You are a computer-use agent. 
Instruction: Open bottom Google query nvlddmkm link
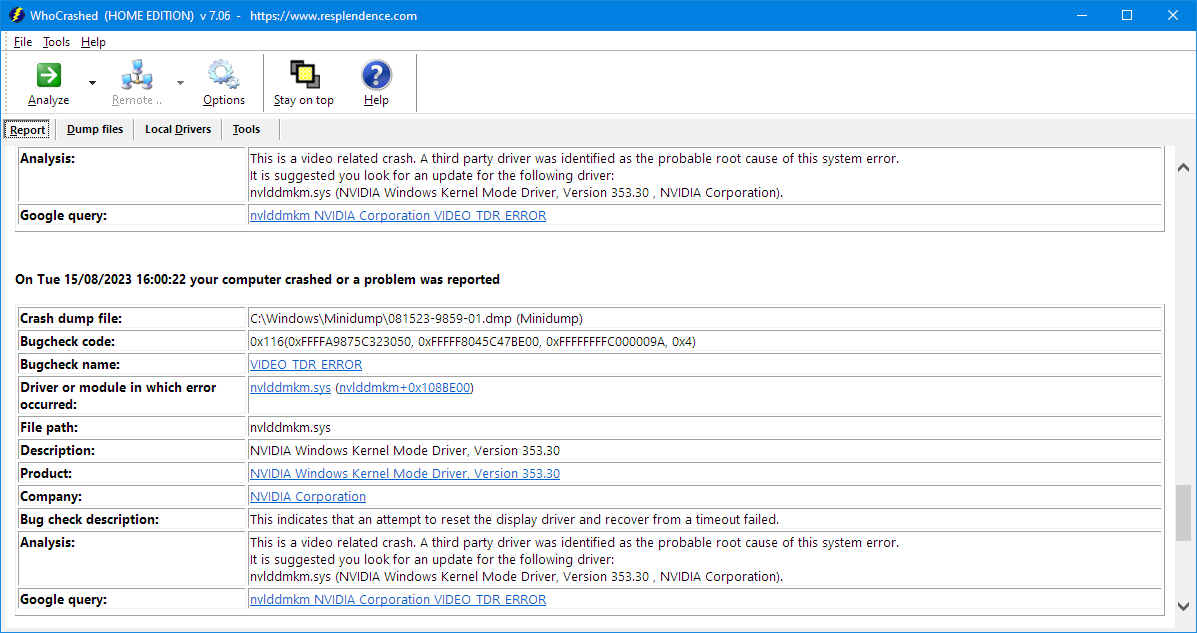[x=398, y=599]
